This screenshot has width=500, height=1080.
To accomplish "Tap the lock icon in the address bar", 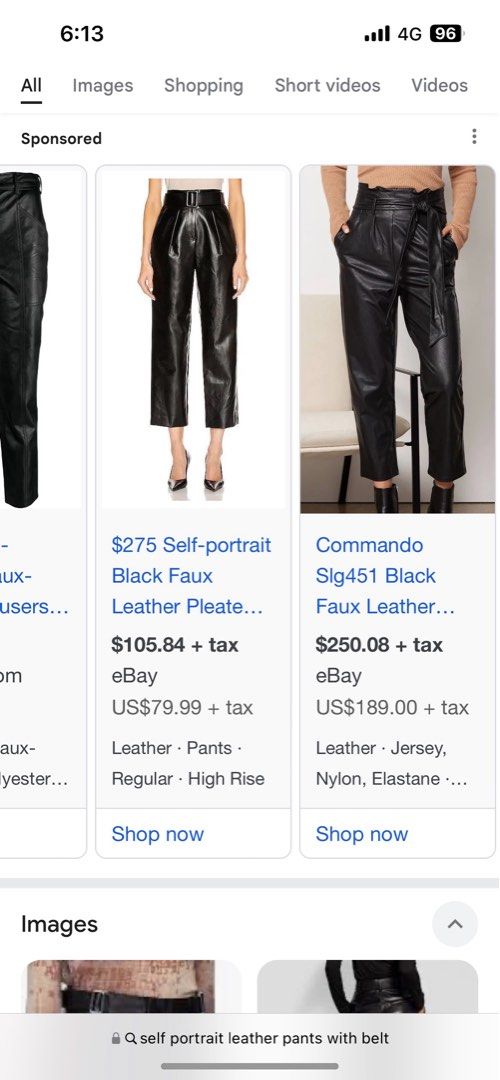I will click(116, 1038).
